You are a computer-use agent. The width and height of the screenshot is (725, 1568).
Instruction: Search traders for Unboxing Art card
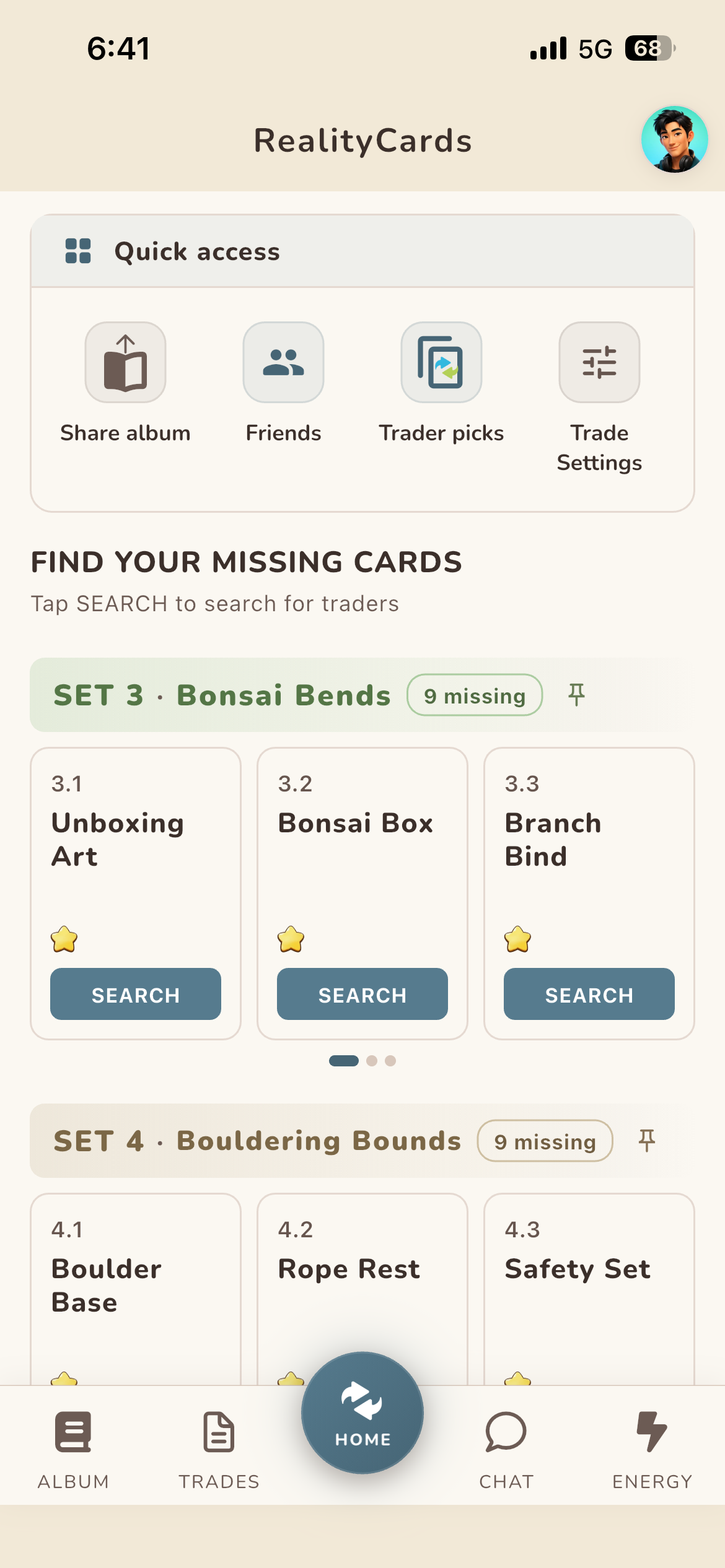[136, 994]
